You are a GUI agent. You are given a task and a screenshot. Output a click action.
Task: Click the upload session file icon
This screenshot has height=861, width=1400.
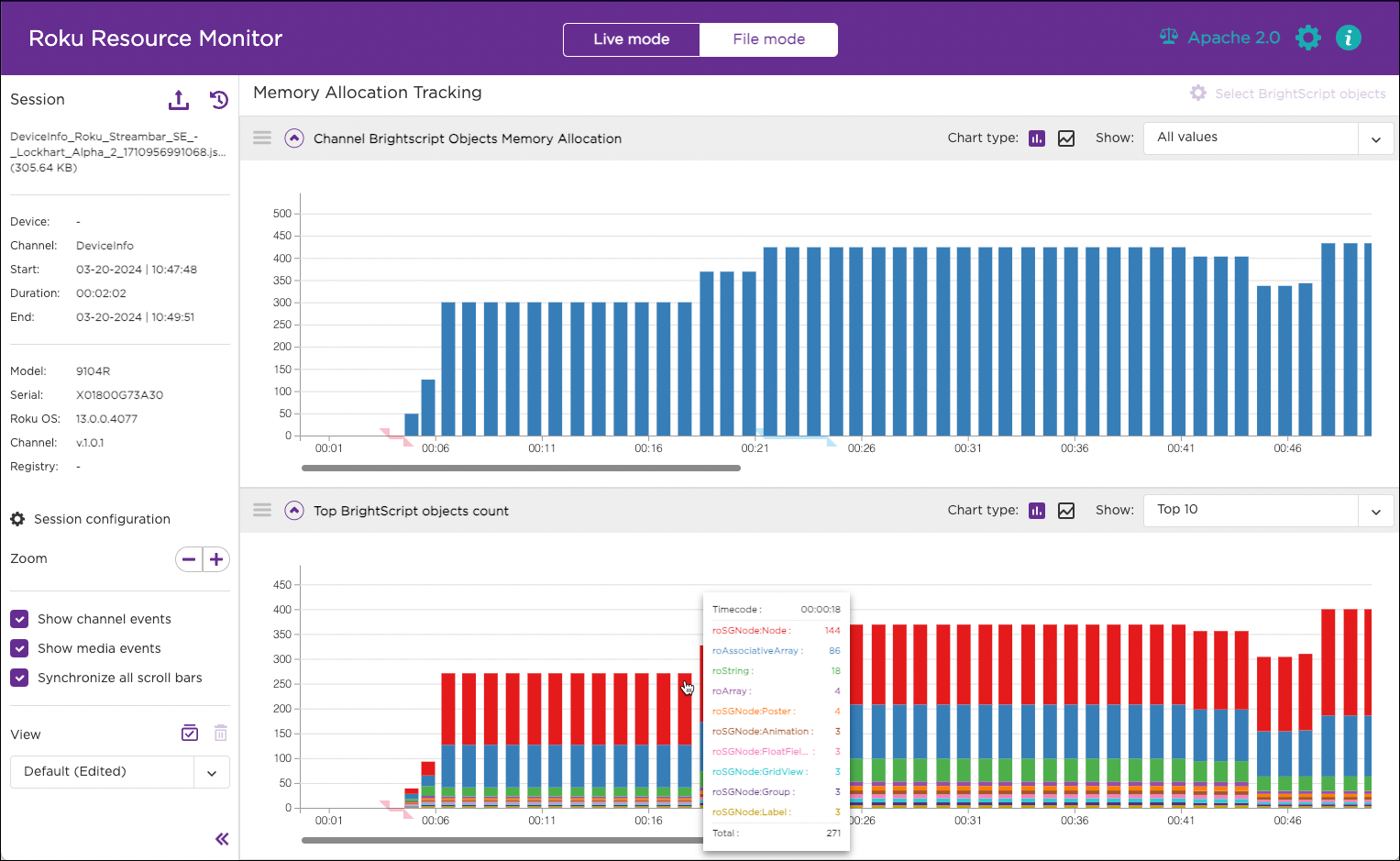[179, 100]
